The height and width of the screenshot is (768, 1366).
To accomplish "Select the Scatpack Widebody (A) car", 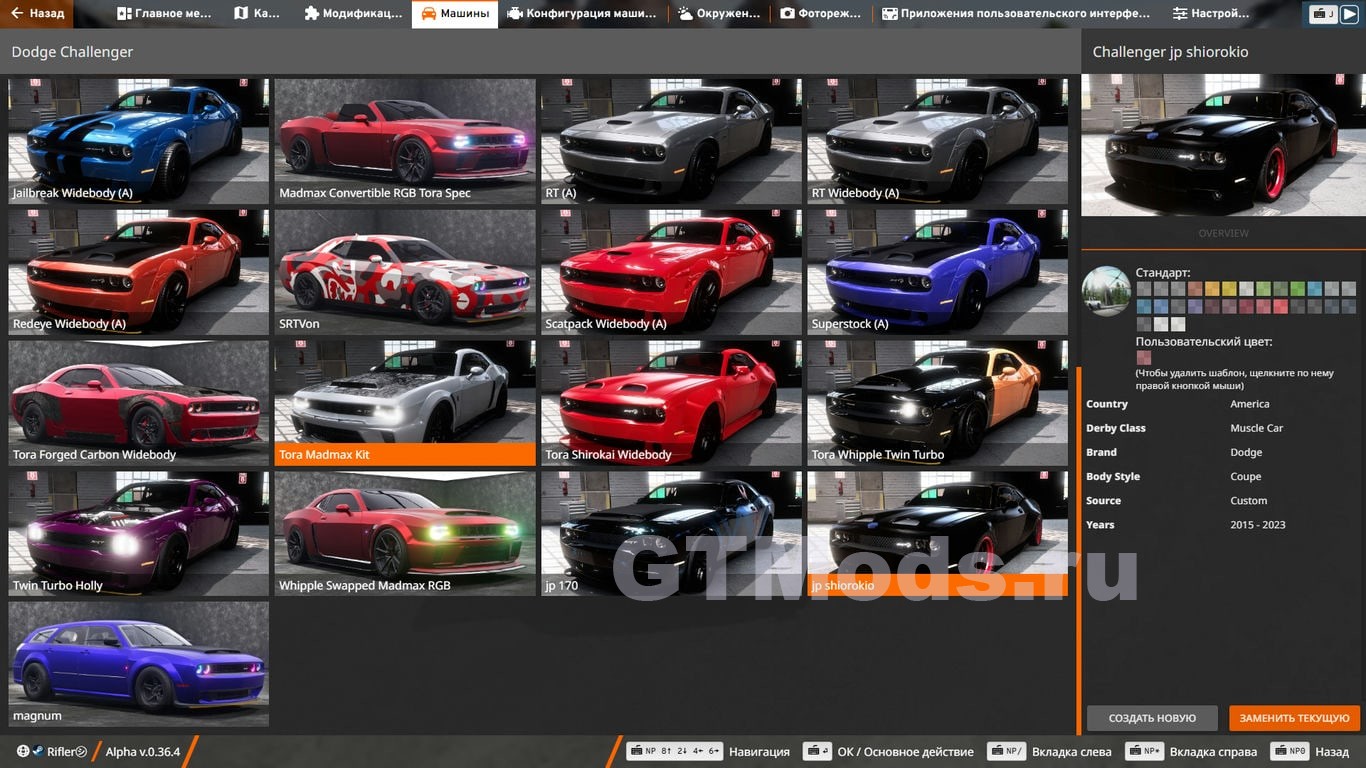I will click(x=671, y=272).
